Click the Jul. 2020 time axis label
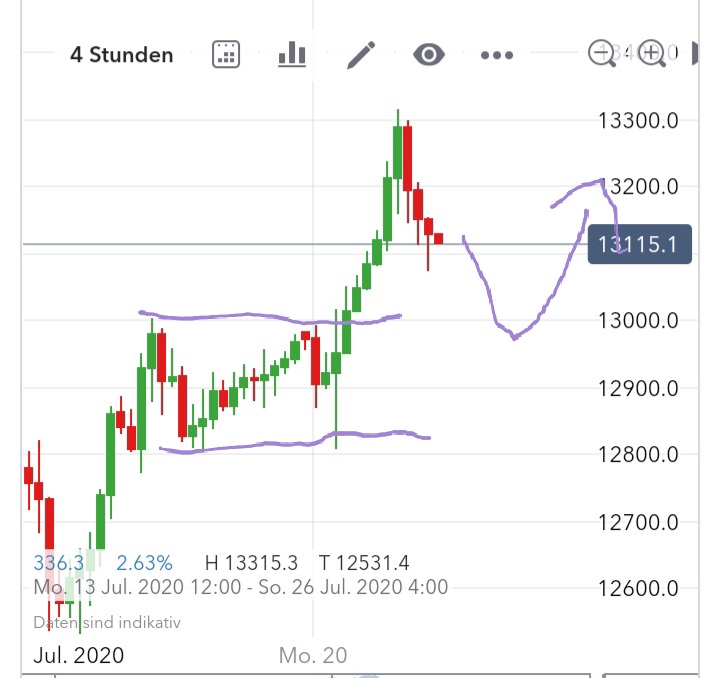720x678 pixels. (79, 655)
